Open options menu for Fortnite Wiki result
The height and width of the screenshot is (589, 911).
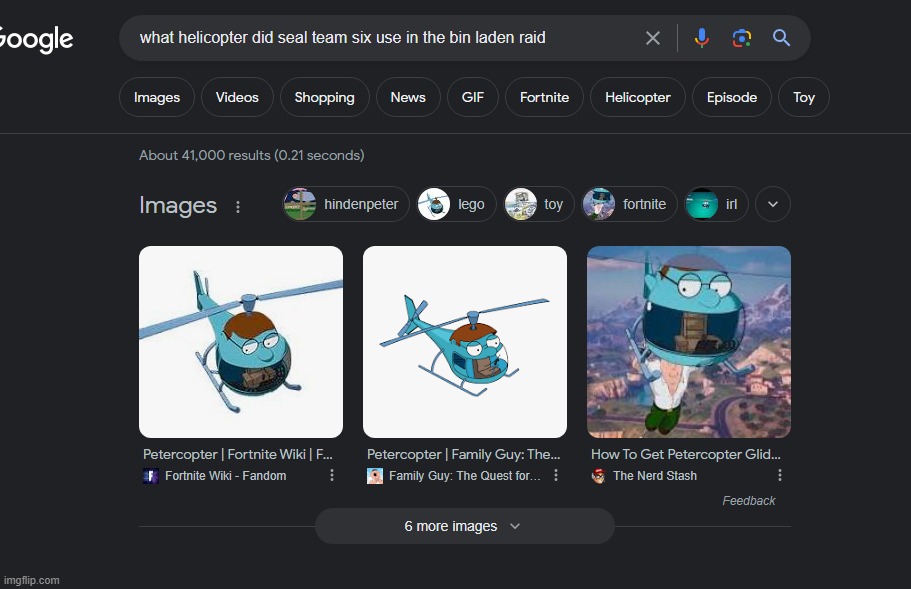coord(332,476)
